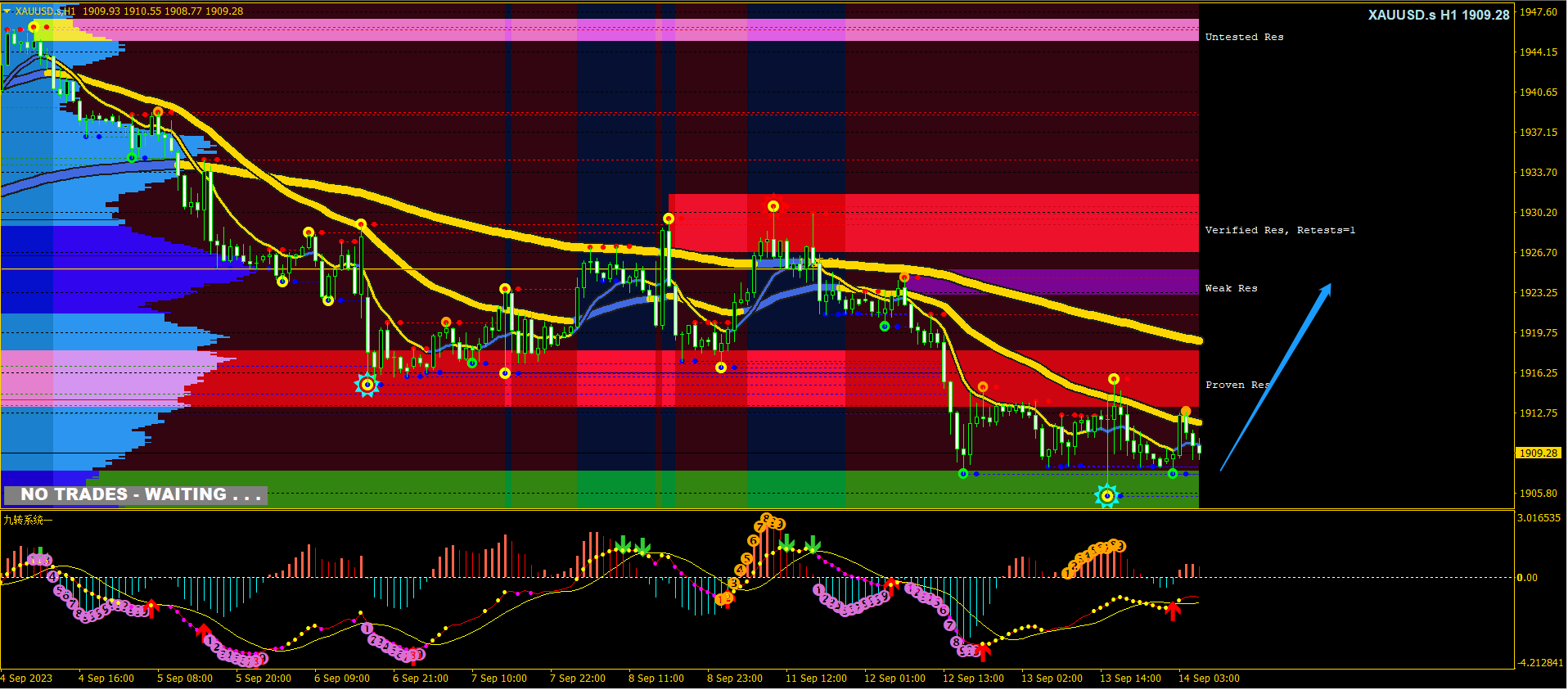Select the 九转系统 indicator name label
1568x690 pixels.
pos(28,520)
